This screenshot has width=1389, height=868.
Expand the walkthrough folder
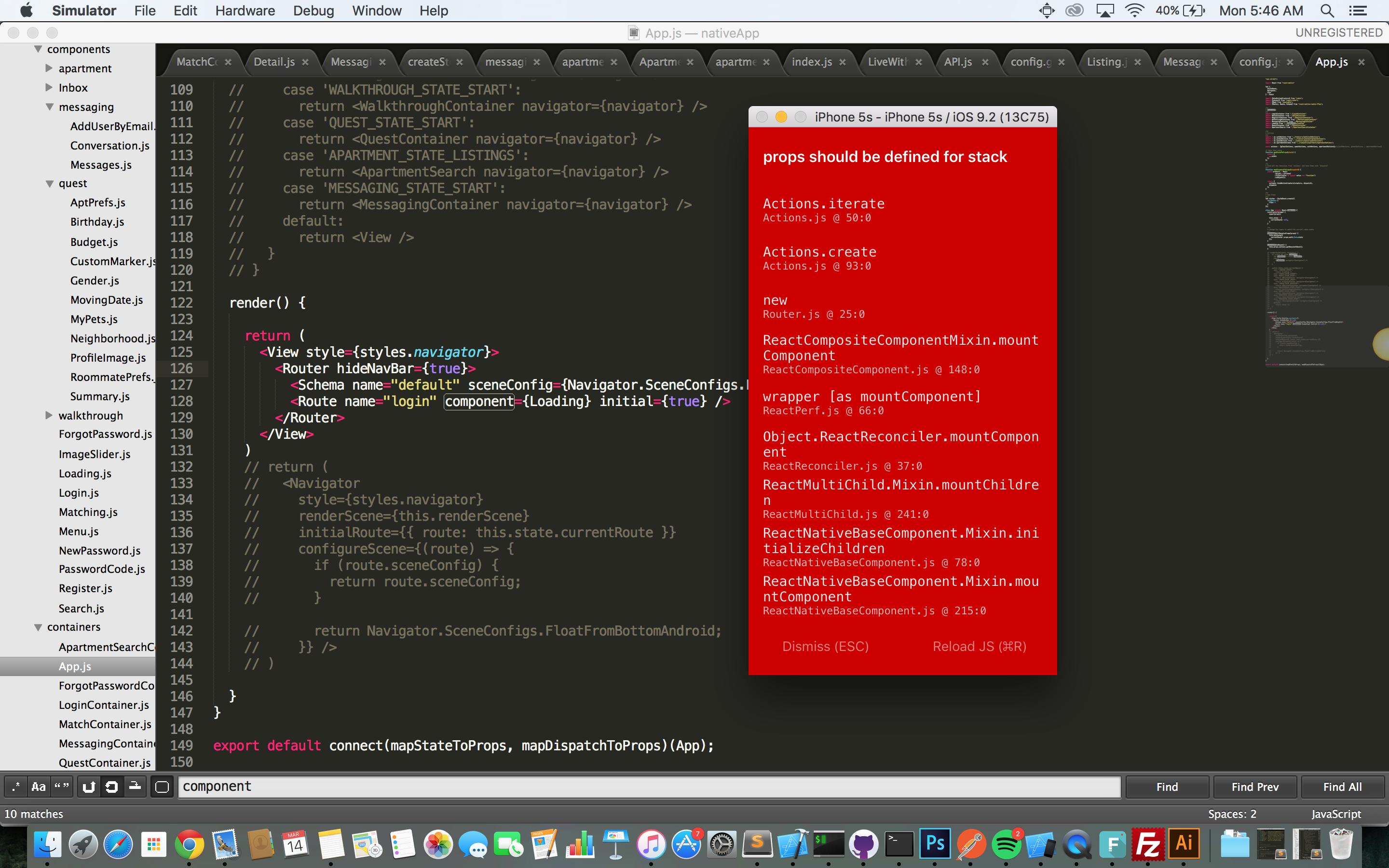tap(49, 415)
